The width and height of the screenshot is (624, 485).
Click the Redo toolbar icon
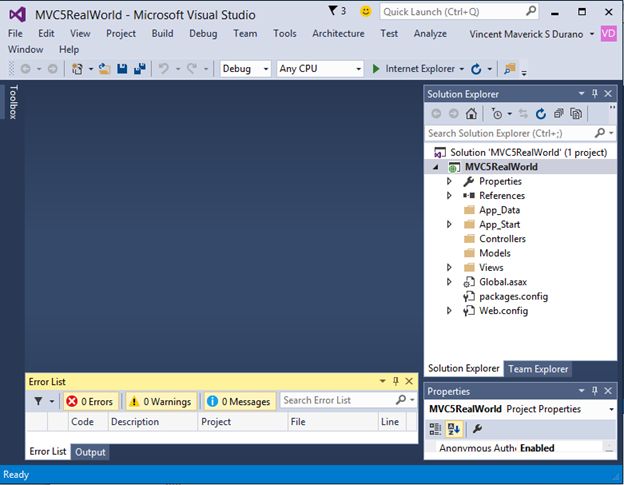192,69
